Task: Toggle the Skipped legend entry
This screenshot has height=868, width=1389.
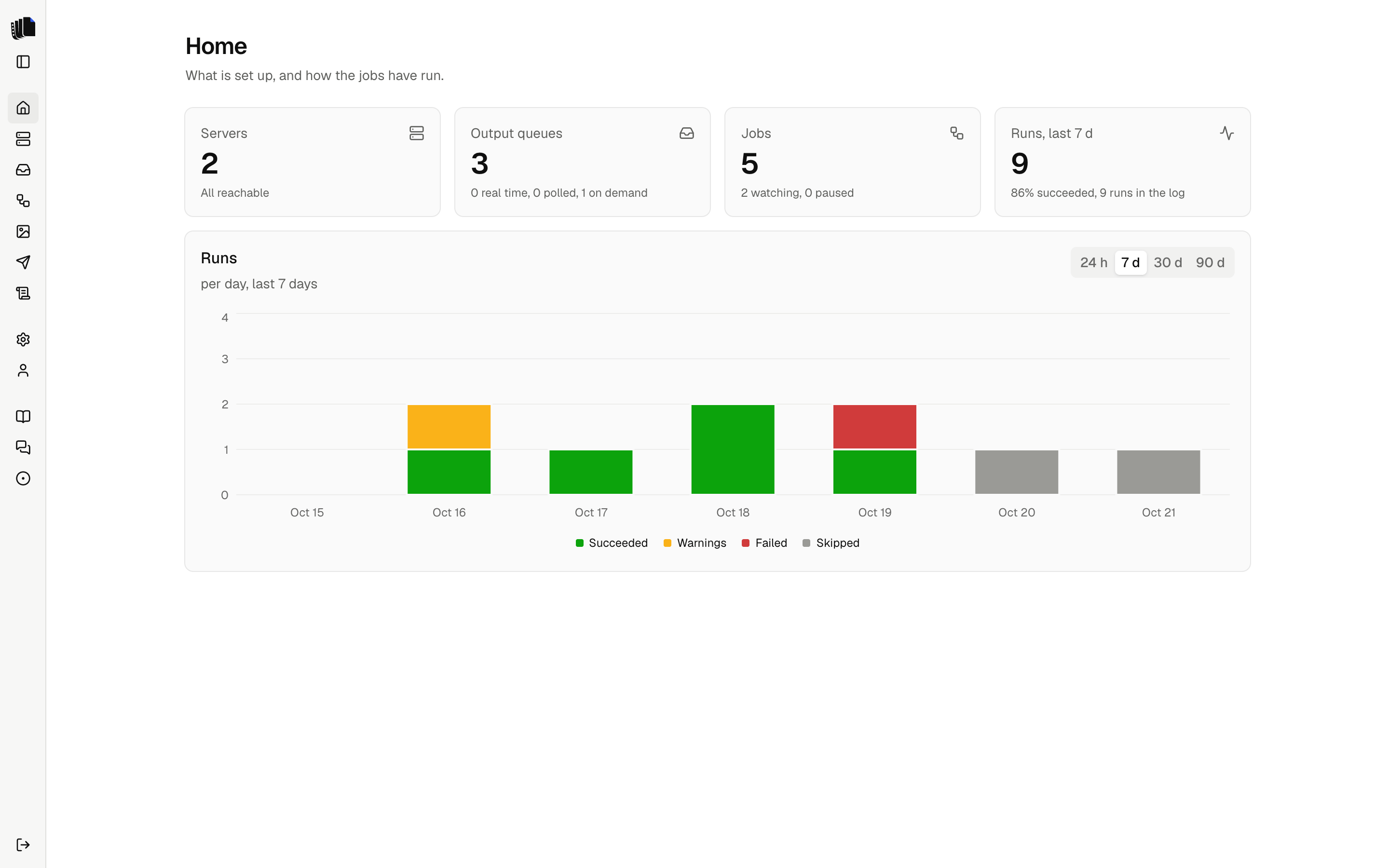Action: [831, 543]
